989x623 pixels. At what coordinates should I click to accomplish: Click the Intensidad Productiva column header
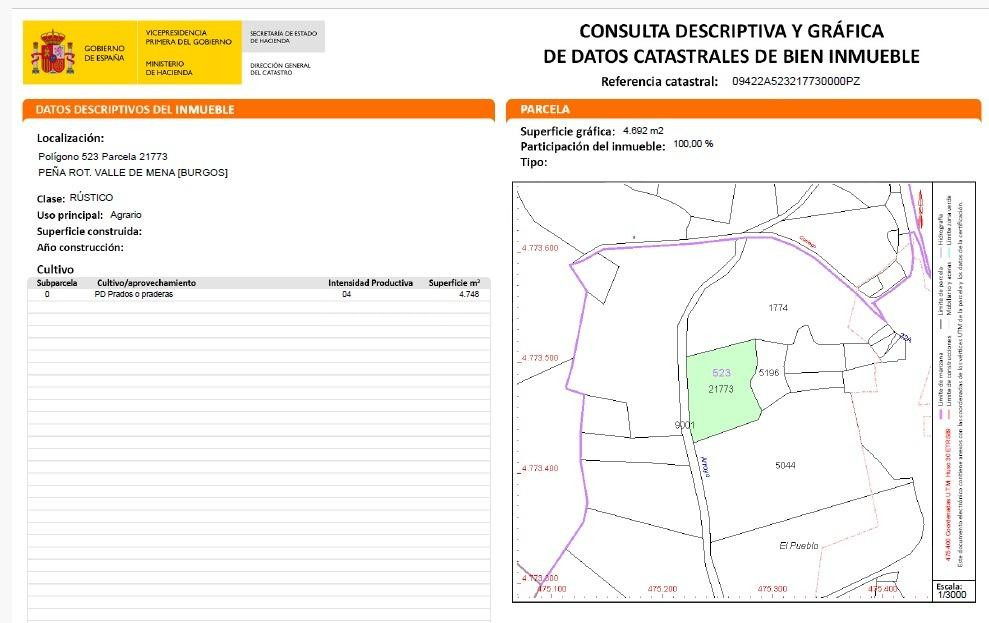[370, 283]
